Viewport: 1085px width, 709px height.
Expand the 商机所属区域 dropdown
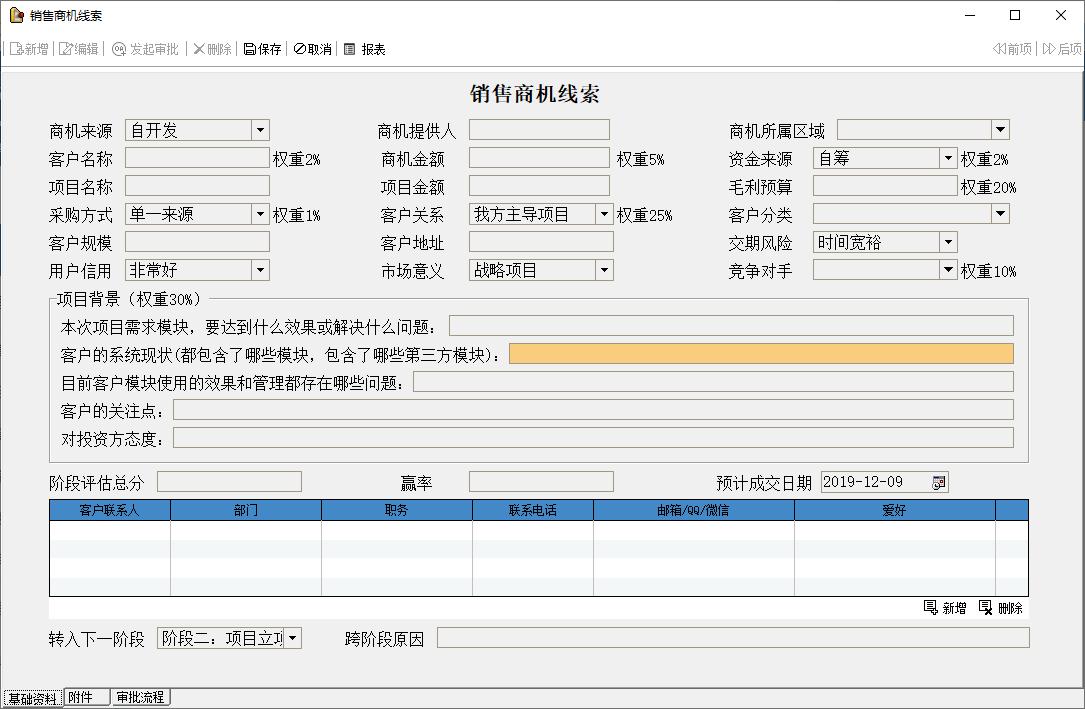[x=1000, y=130]
